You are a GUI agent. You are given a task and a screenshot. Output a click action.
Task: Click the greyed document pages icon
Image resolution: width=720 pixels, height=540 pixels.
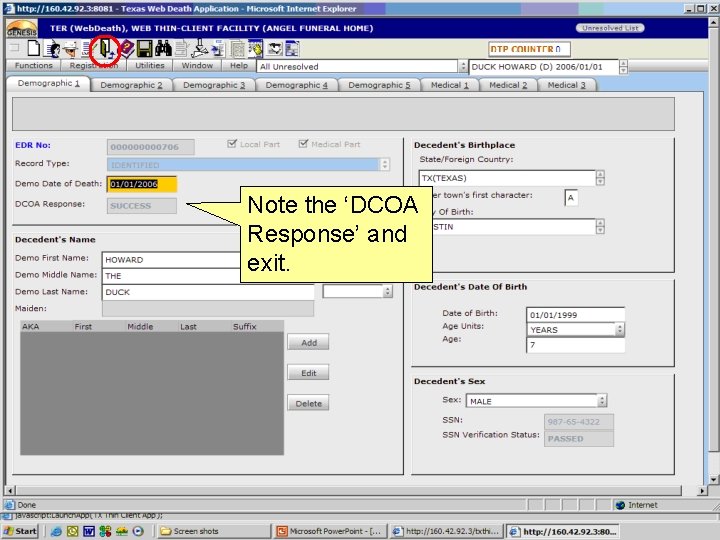coord(181,49)
